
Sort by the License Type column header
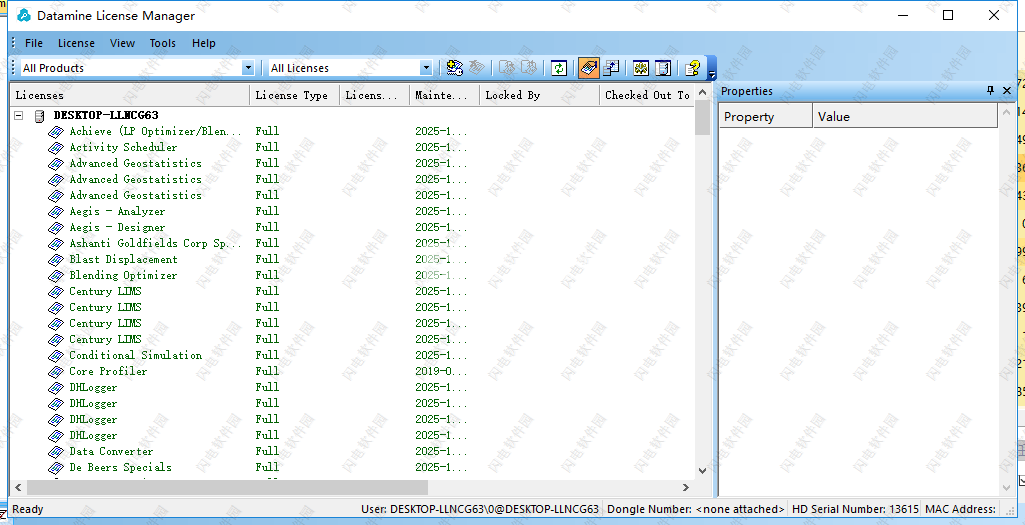point(294,95)
